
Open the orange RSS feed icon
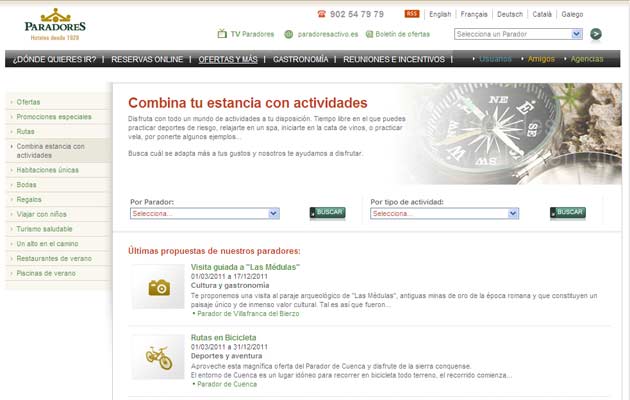(412, 14)
